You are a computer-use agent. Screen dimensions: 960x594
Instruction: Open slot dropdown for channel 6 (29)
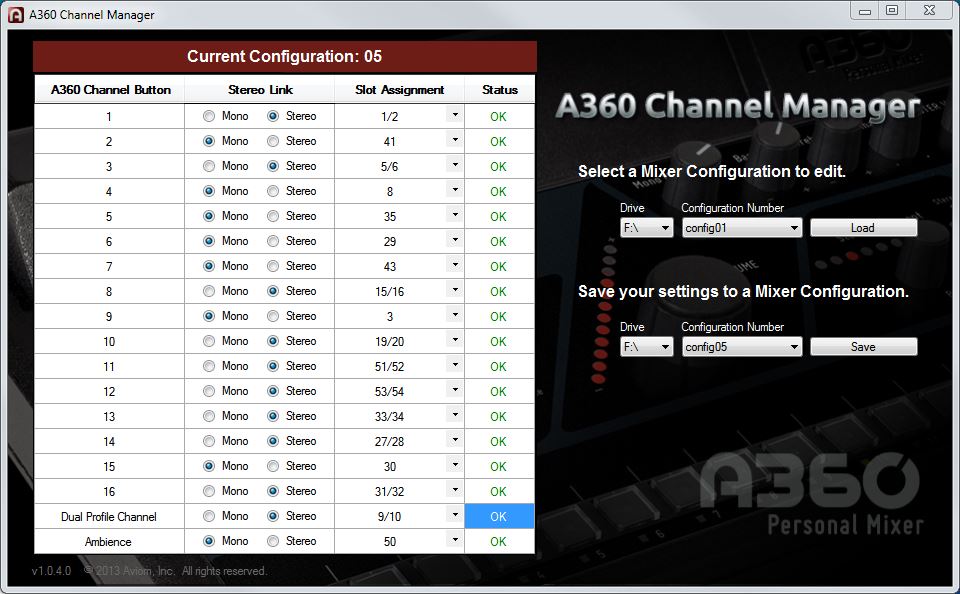coord(454,239)
